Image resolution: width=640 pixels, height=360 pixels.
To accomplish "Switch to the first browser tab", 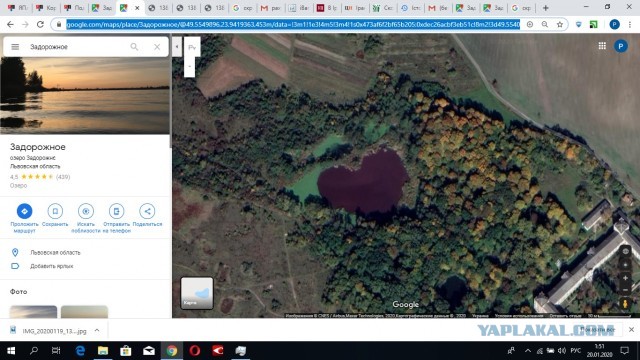I will point(18,8).
